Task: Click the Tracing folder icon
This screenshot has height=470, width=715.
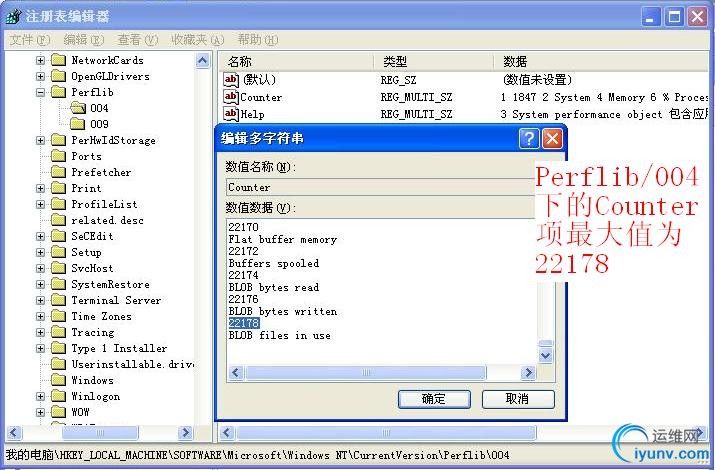Action: tap(58, 332)
